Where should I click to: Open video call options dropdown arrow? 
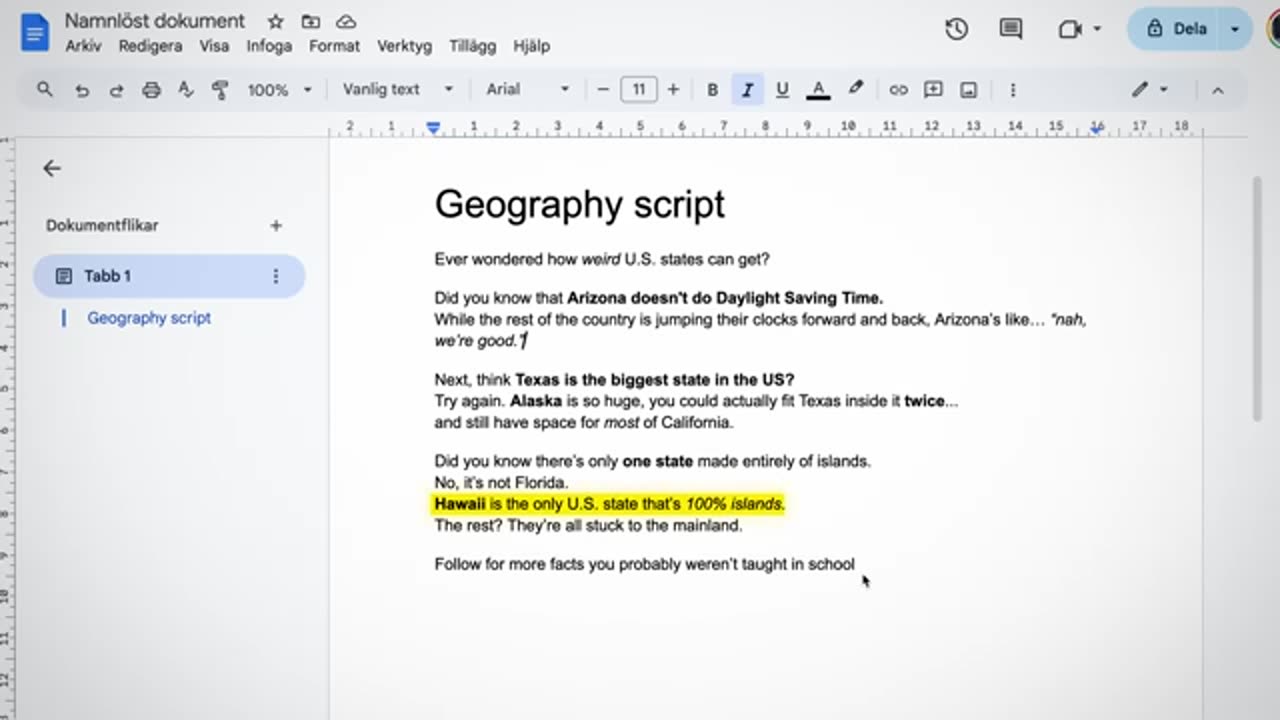coord(1097,29)
